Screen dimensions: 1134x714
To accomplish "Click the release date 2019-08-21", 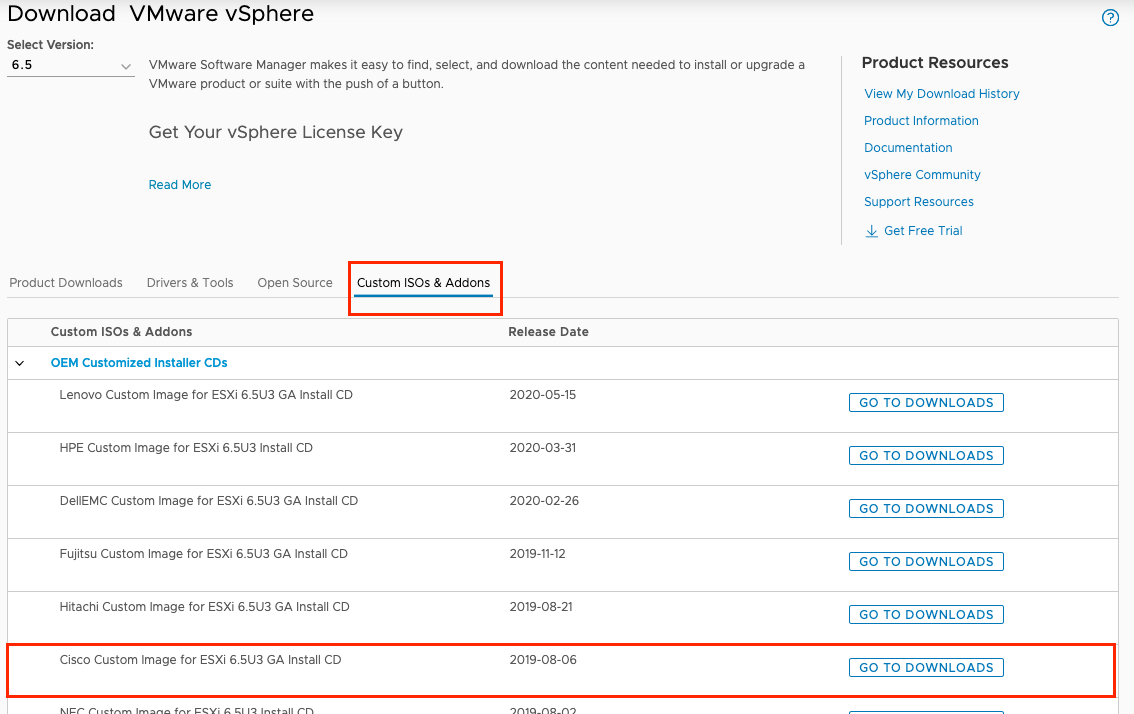I will (x=541, y=607).
